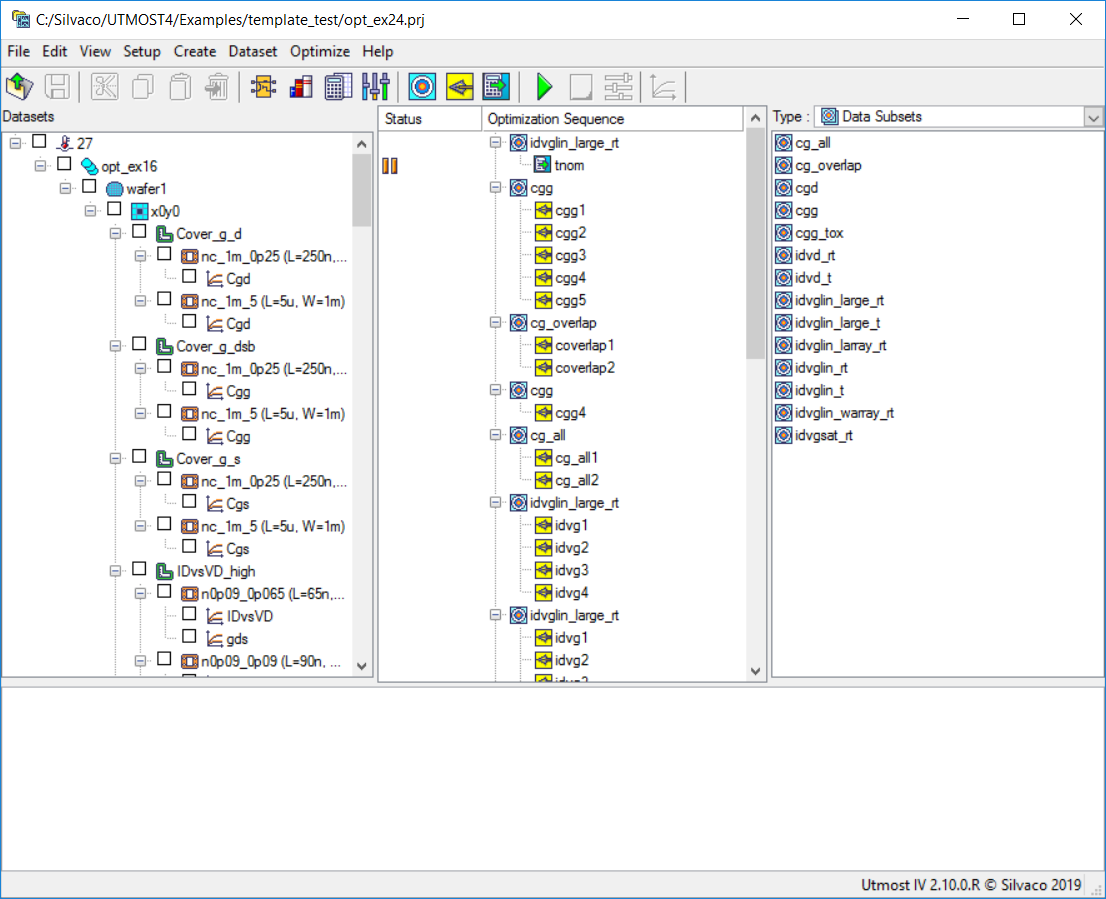Click the target data subset toolbar icon
Image resolution: width=1106 pixels, height=899 pixels.
423,87
